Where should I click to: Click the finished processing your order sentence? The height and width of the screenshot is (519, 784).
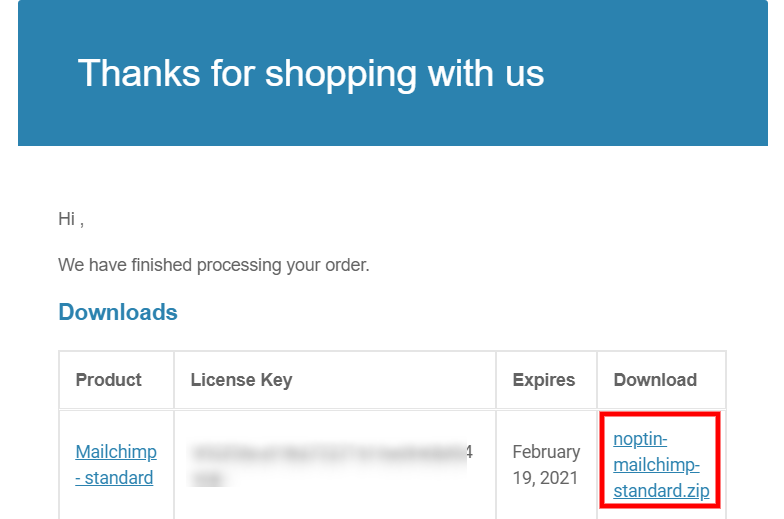click(214, 265)
